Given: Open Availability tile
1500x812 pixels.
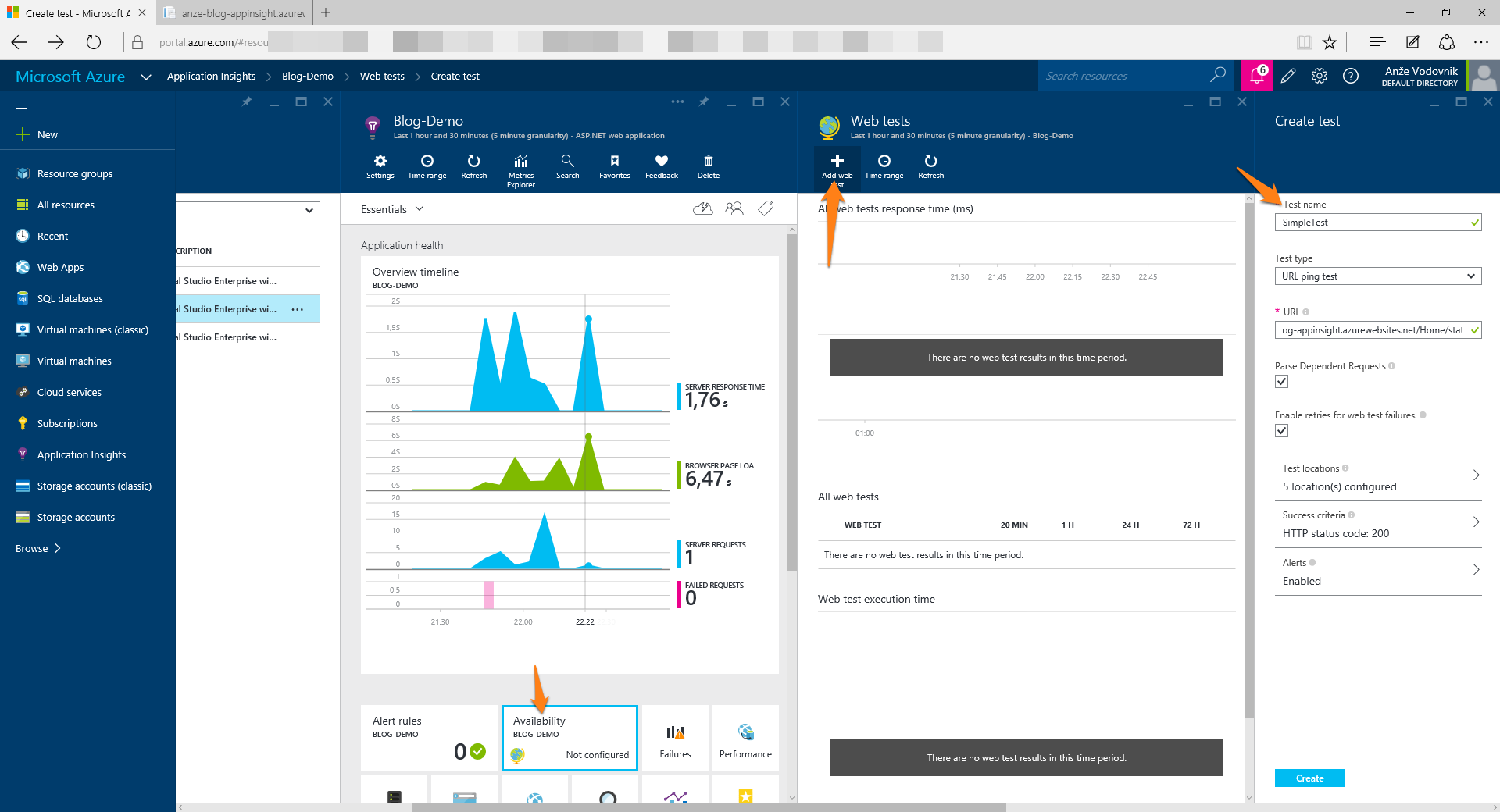Looking at the screenshot, I should [570, 738].
